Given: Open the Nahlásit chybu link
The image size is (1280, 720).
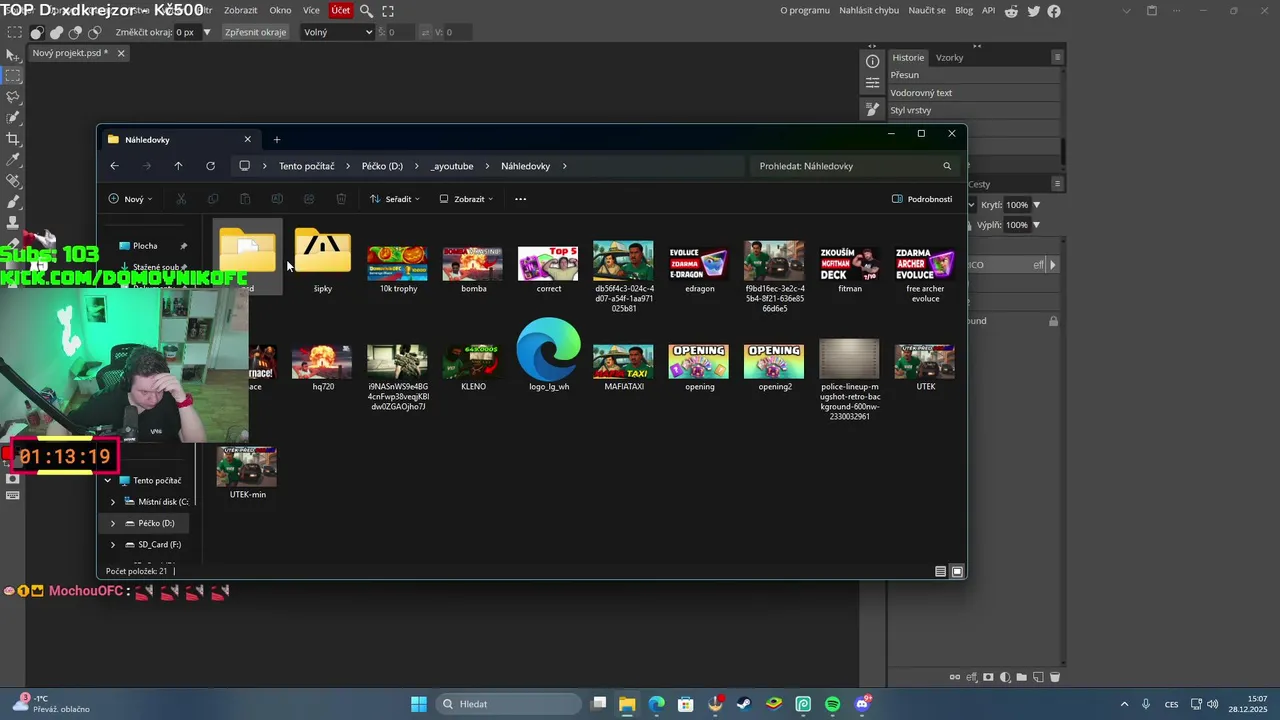Looking at the screenshot, I should click(868, 10).
